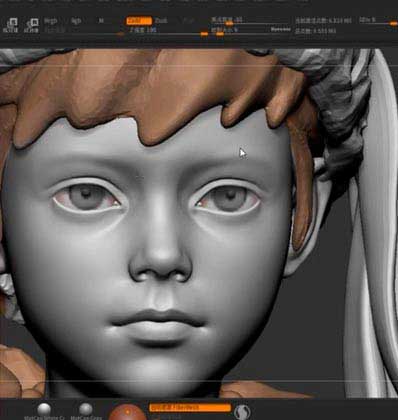
Task: Click the total points count readout
Action: click(315, 31)
